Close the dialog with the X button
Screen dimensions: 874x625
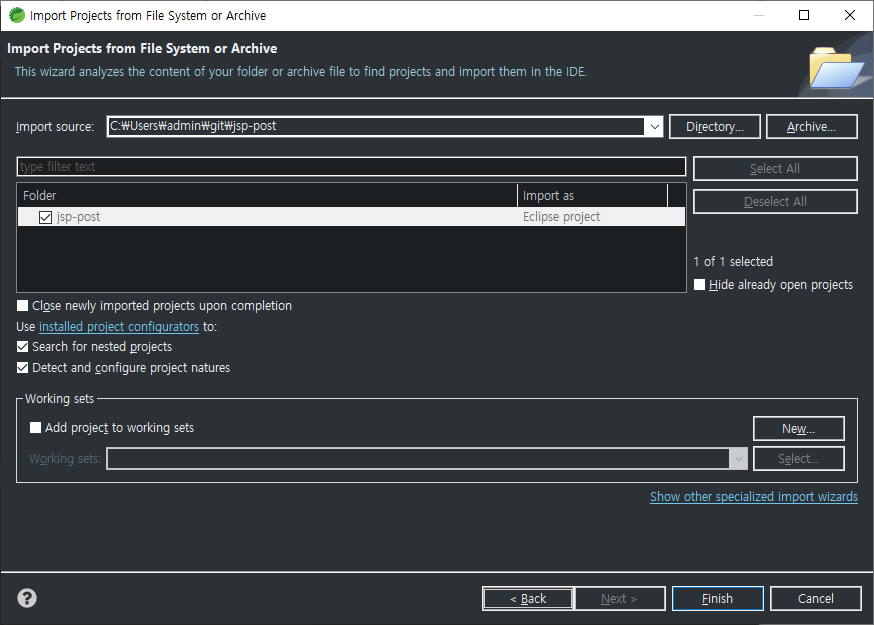coord(849,15)
